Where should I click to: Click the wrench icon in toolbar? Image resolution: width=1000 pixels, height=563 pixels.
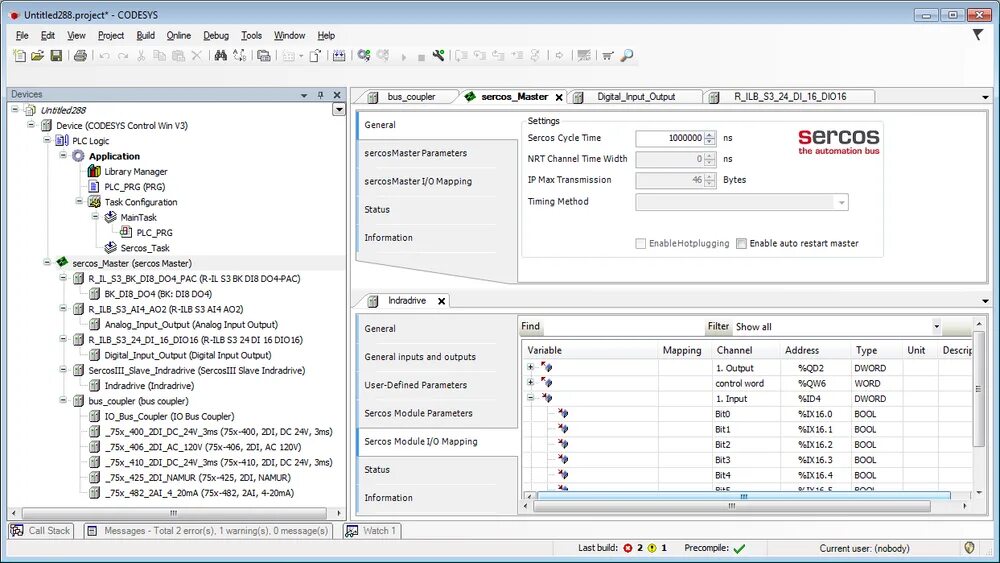(439, 56)
